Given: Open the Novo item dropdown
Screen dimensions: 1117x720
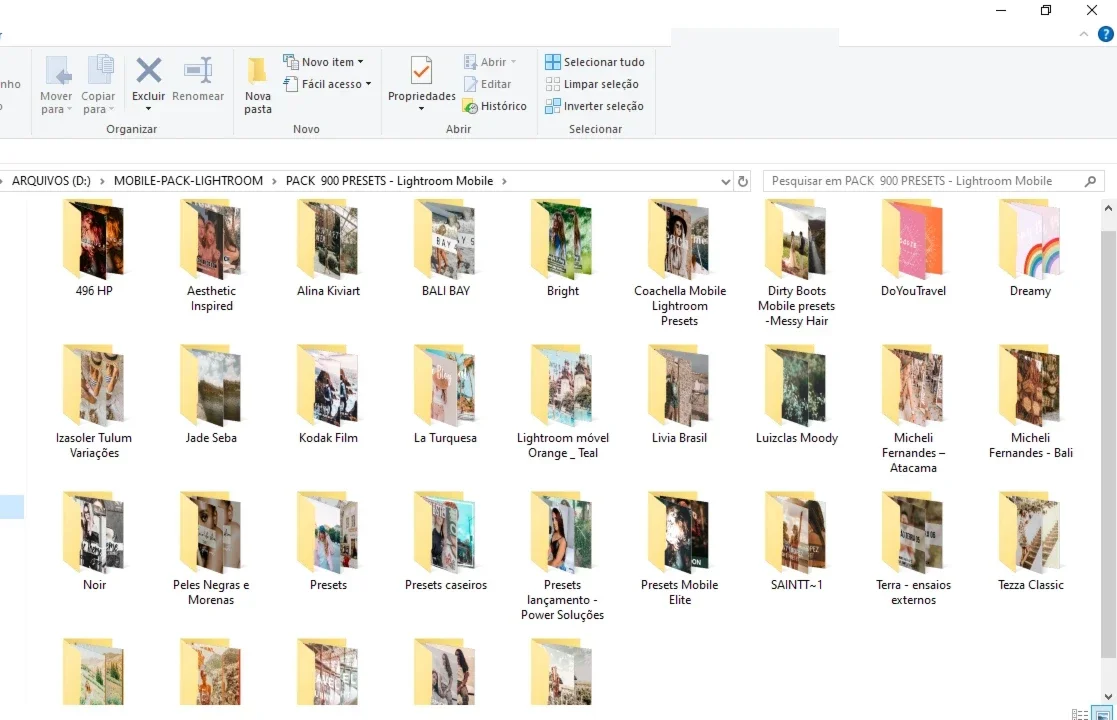Looking at the screenshot, I should 323,62.
